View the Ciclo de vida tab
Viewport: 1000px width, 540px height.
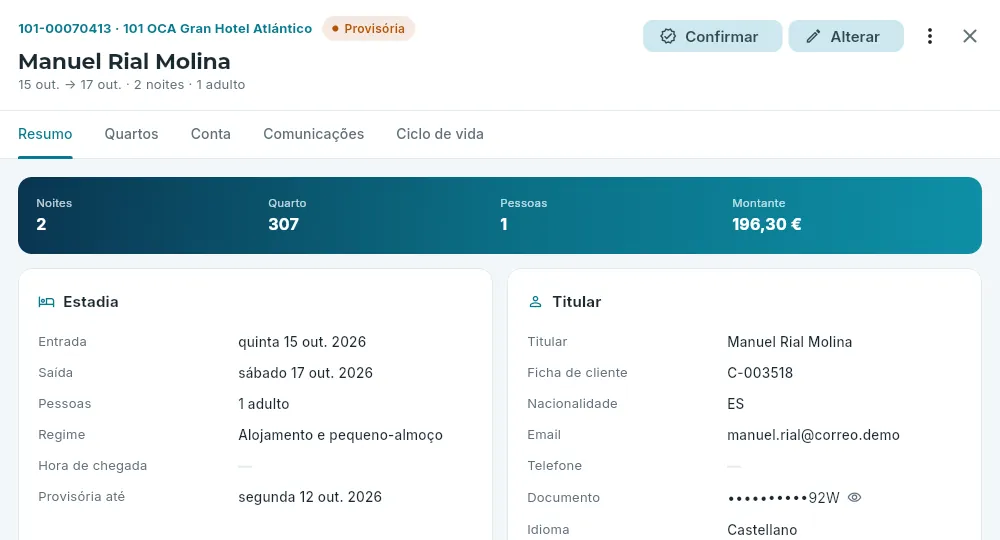(440, 134)
